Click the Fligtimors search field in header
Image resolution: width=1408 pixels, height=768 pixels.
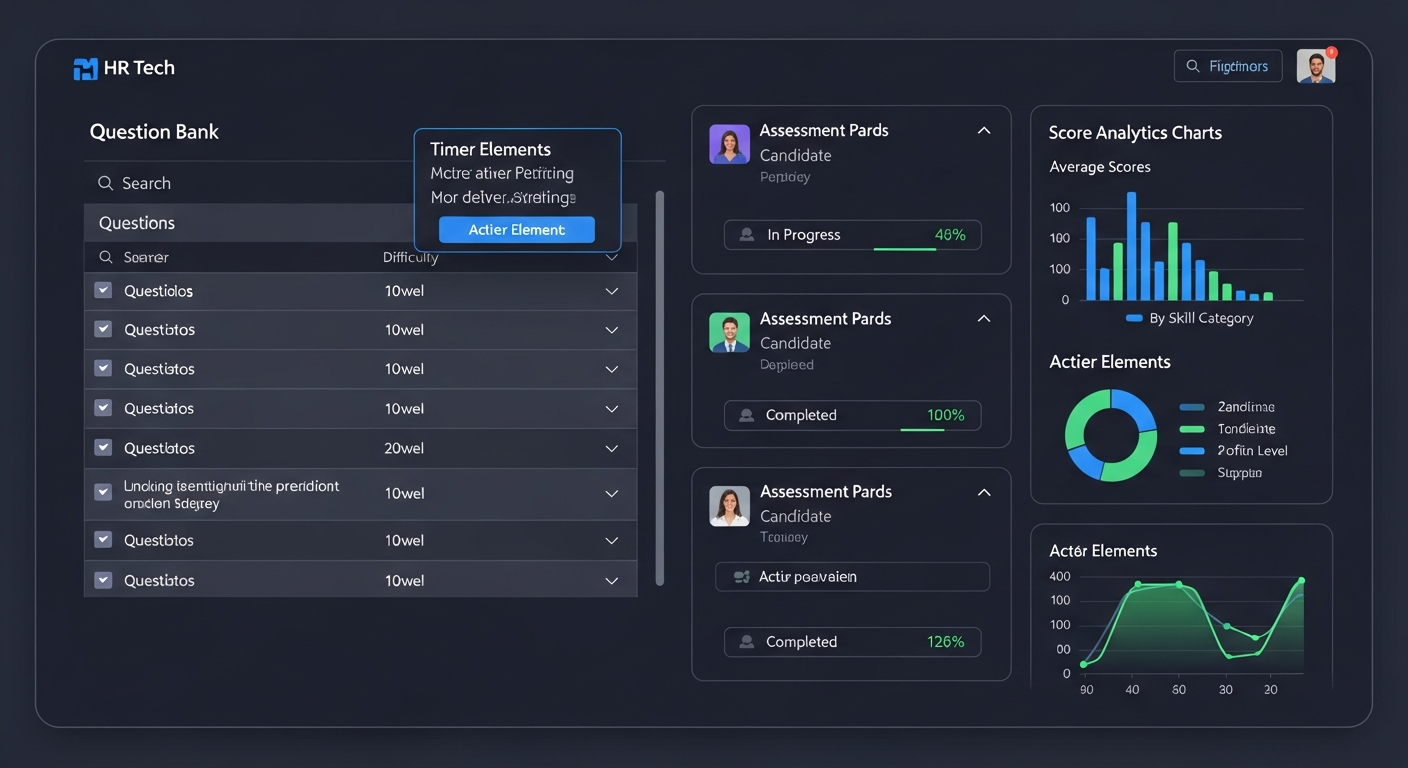click(x=1228, y=67)
